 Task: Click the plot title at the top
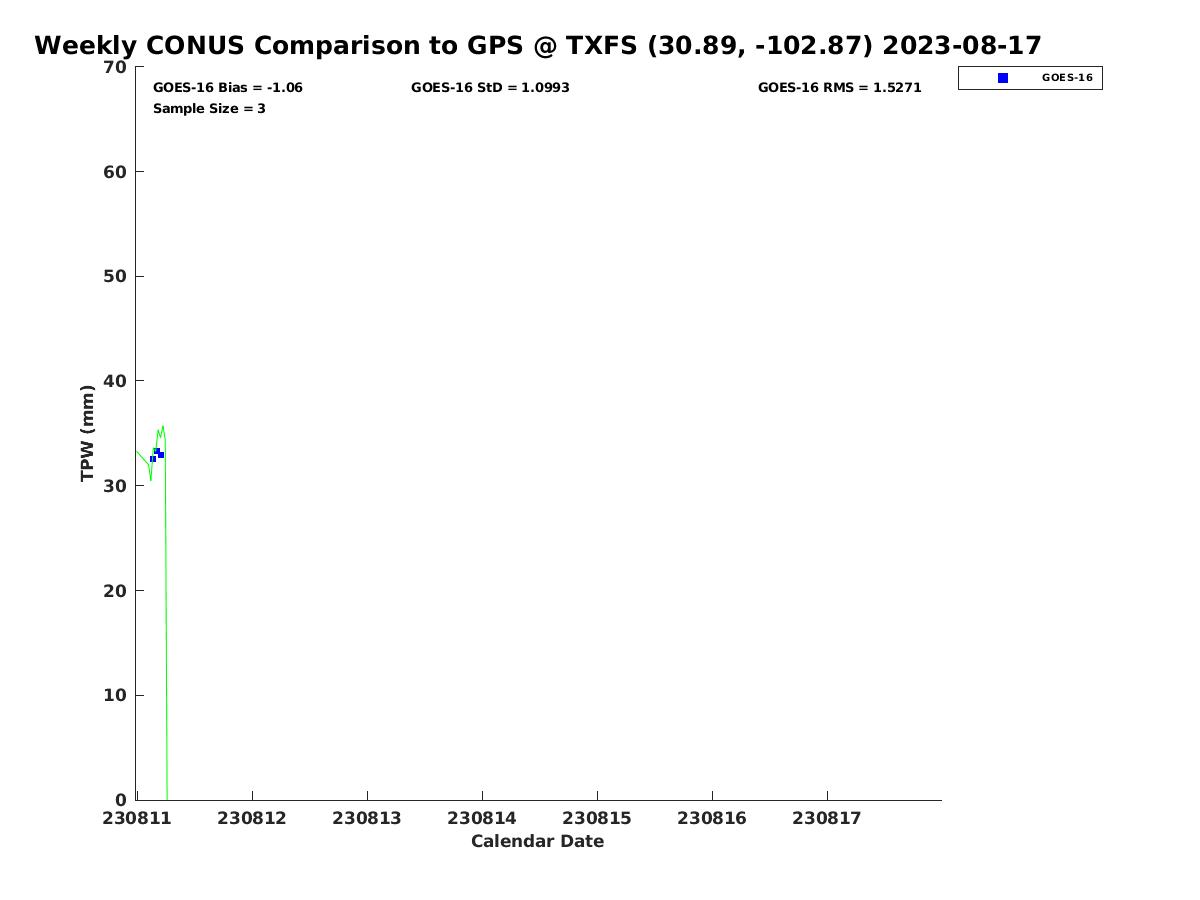[x=538, y=46]
